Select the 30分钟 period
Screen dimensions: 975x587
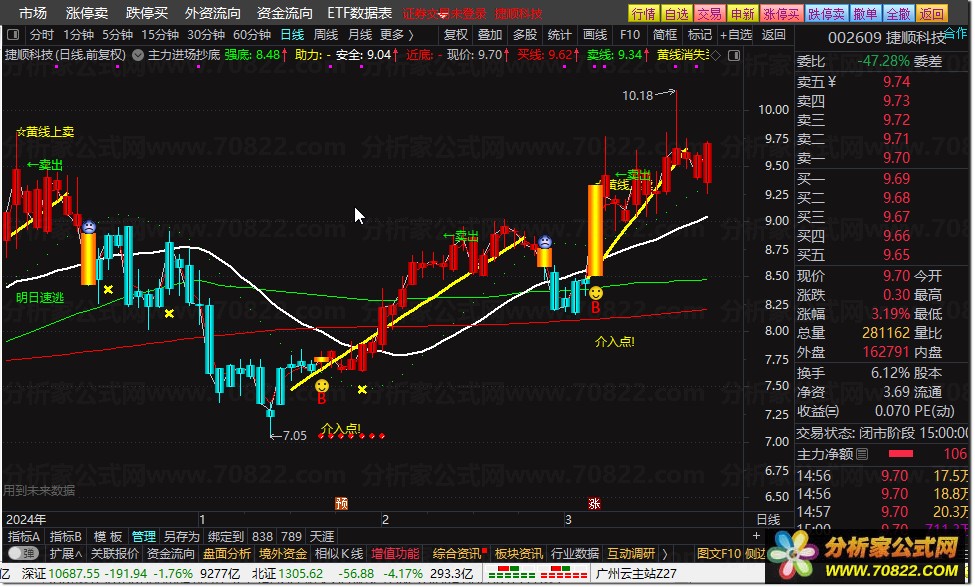(206, 35)
